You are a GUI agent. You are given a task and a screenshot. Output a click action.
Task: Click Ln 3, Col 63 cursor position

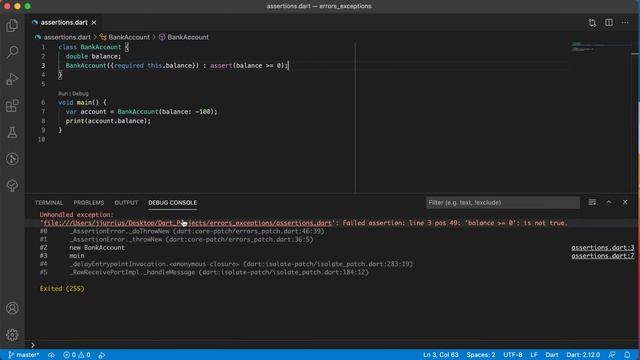point(440,355)
